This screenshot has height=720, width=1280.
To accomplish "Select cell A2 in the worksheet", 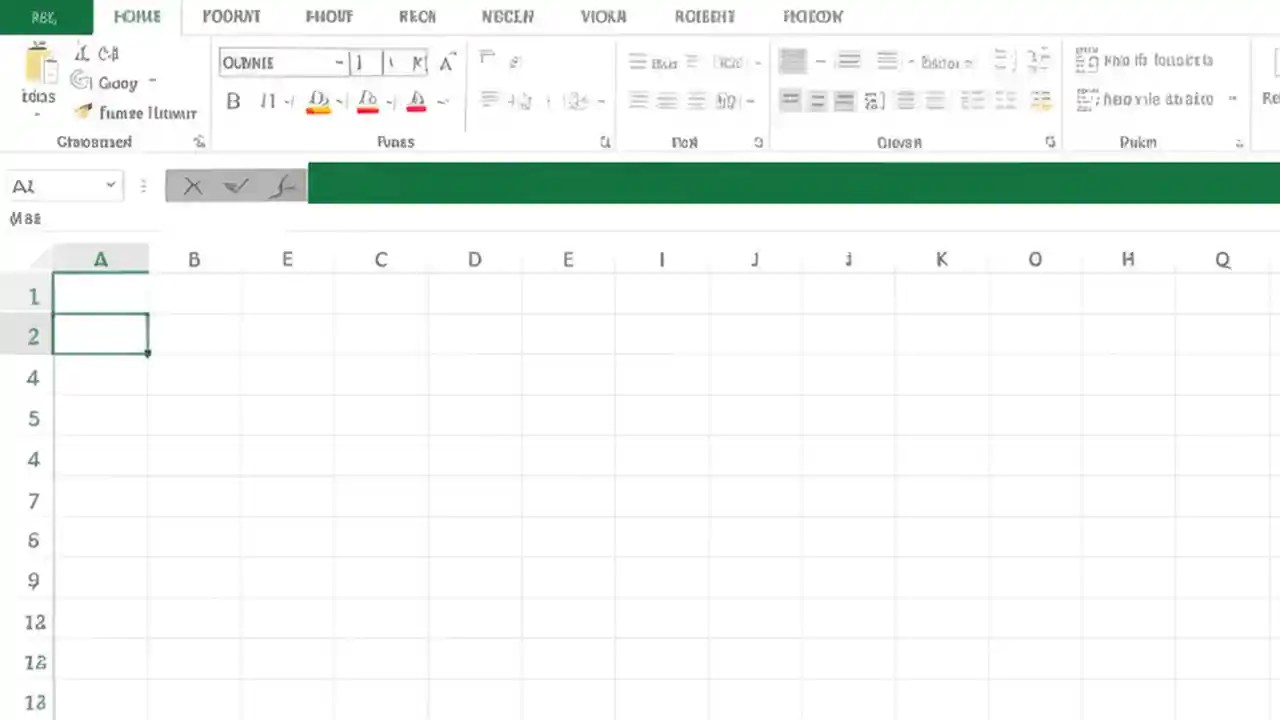I will point(100,336).
